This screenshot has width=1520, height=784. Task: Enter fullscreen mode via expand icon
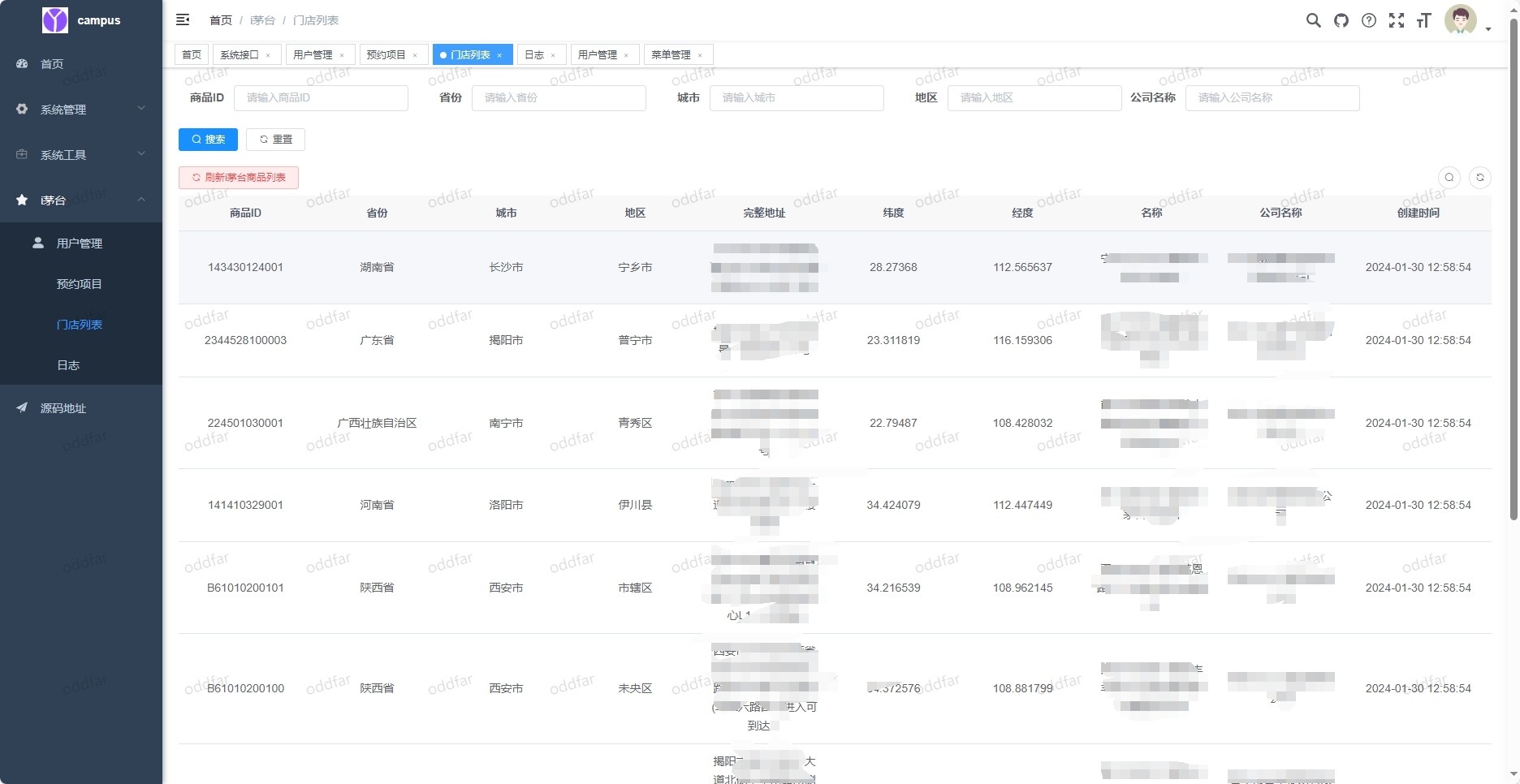(x=1397, y=20)
